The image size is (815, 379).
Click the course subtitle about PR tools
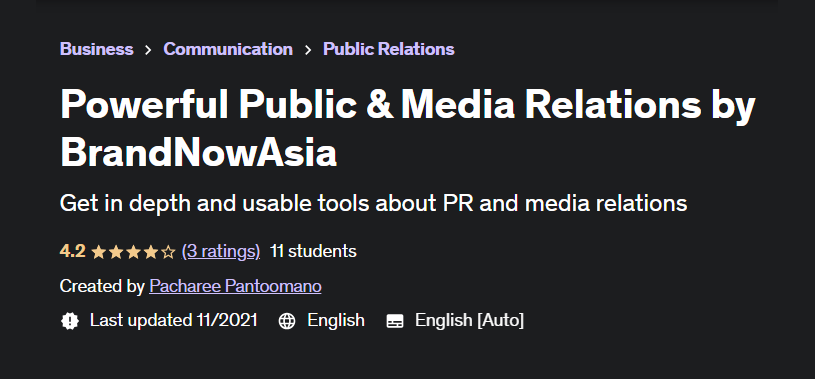374,203
